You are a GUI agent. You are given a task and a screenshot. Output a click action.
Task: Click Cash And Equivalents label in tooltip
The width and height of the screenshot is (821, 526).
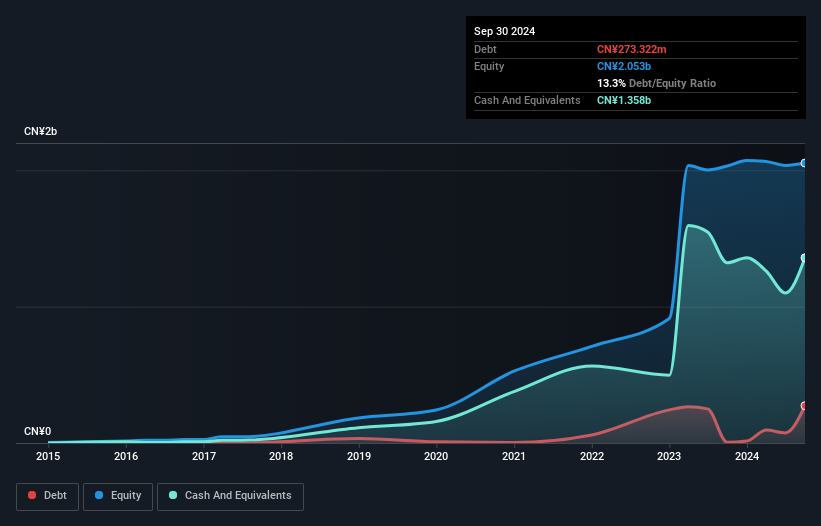coord(527,100)
